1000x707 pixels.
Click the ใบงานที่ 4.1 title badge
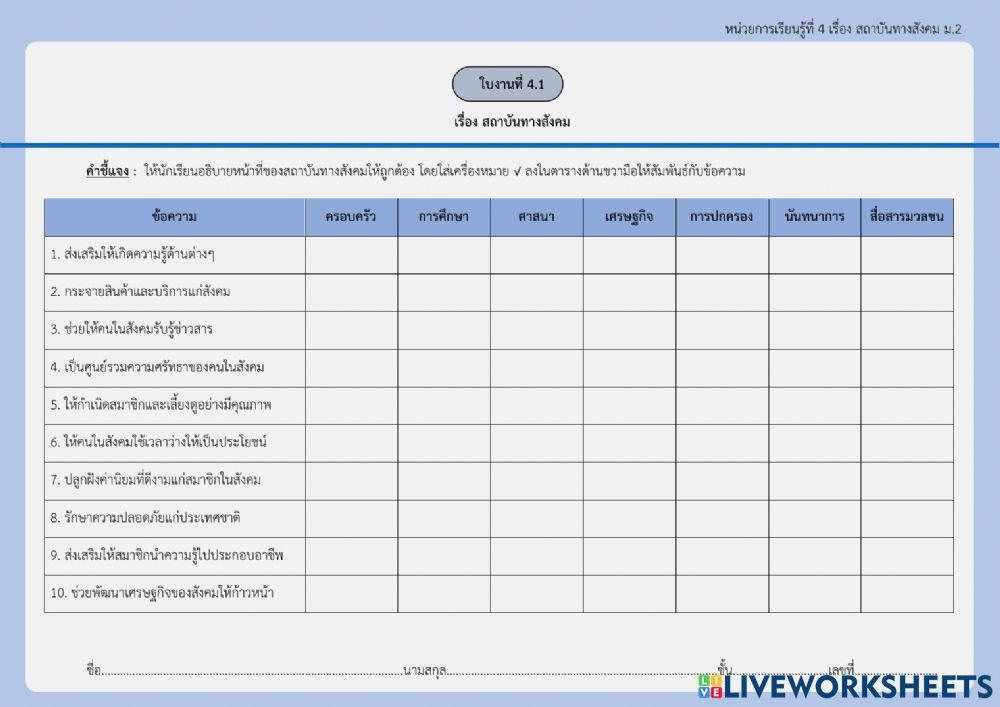tap(511, 84)
